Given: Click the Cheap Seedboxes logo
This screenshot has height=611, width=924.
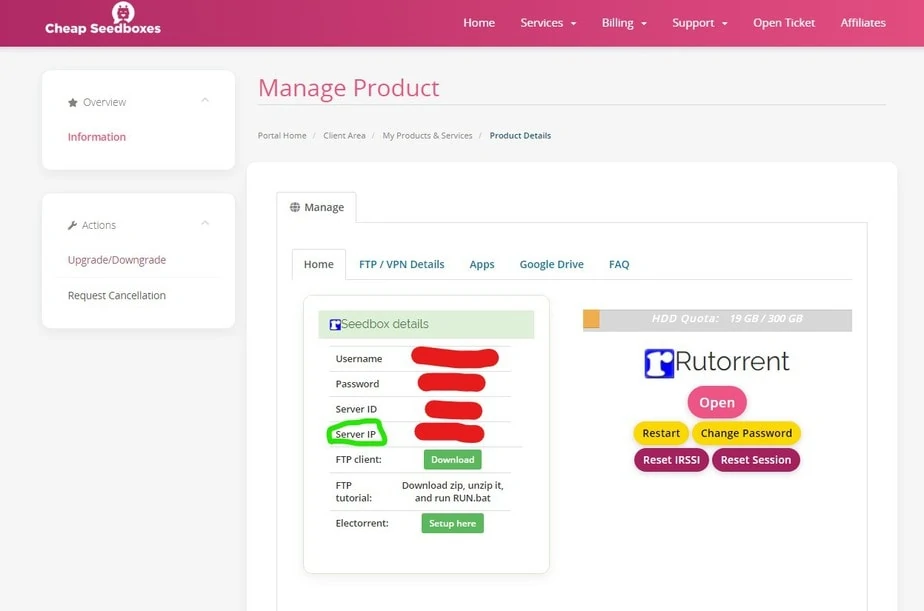Looking at the screenshot, I should [103, 20].
